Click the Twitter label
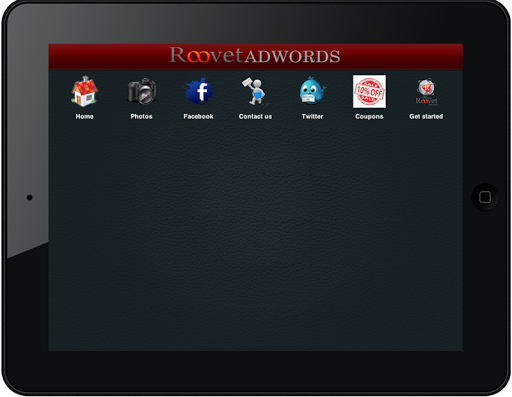This screenshot has width=512, height=397. (x=312, y=116)
